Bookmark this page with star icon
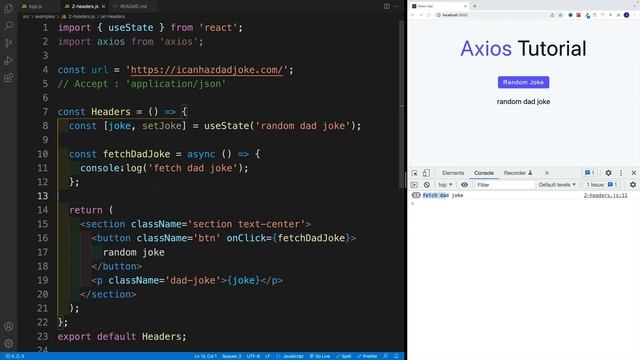This screenshot has width=640, height=360. point(560,15)
